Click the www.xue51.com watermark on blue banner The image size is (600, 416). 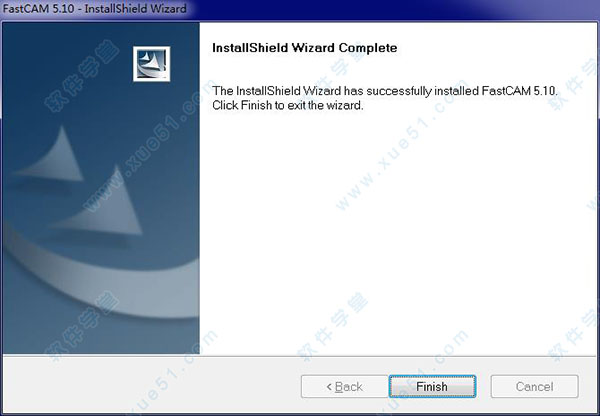point(145,149)
